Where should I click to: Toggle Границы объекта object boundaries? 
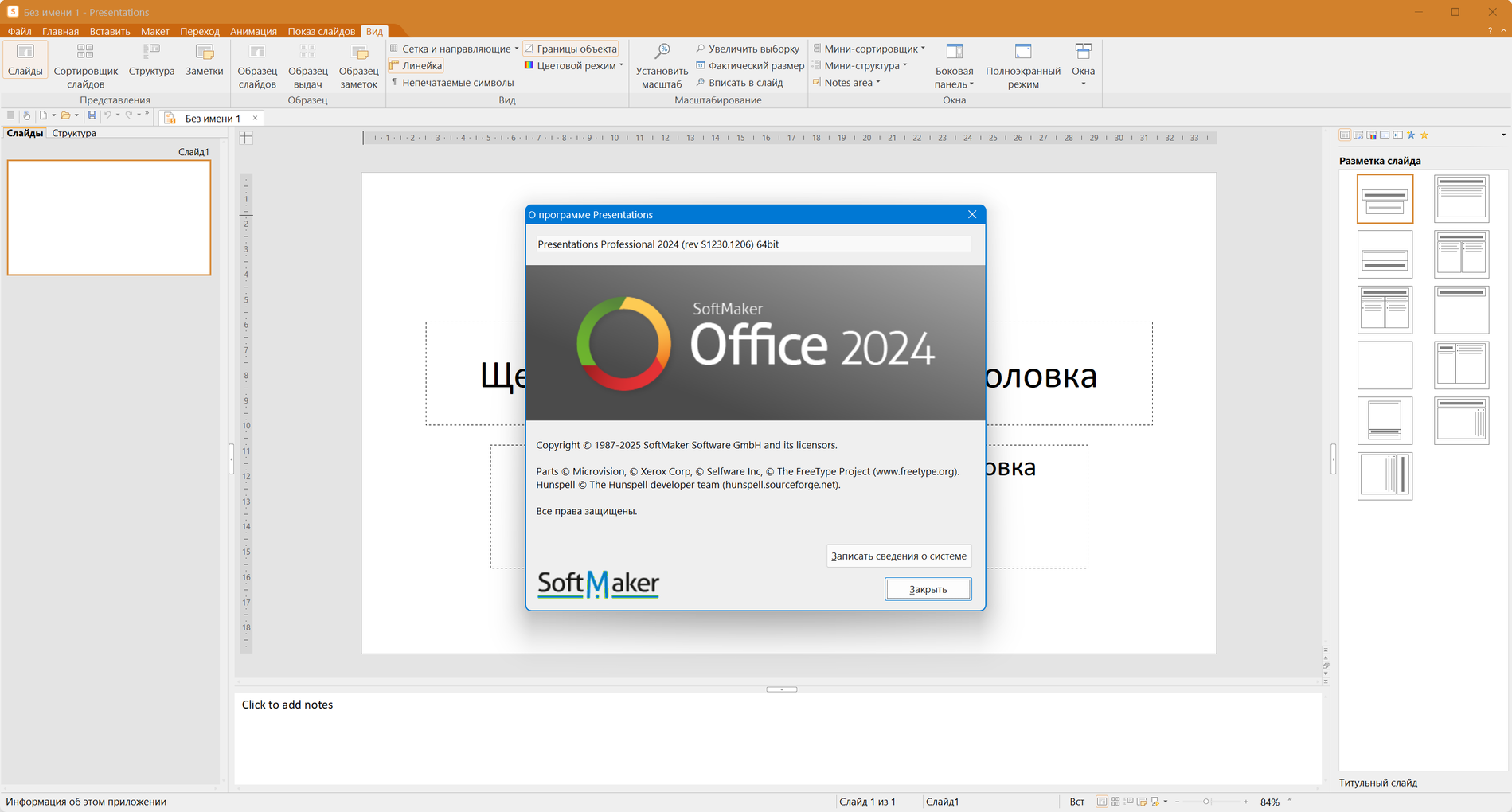(x=570, y=49)
